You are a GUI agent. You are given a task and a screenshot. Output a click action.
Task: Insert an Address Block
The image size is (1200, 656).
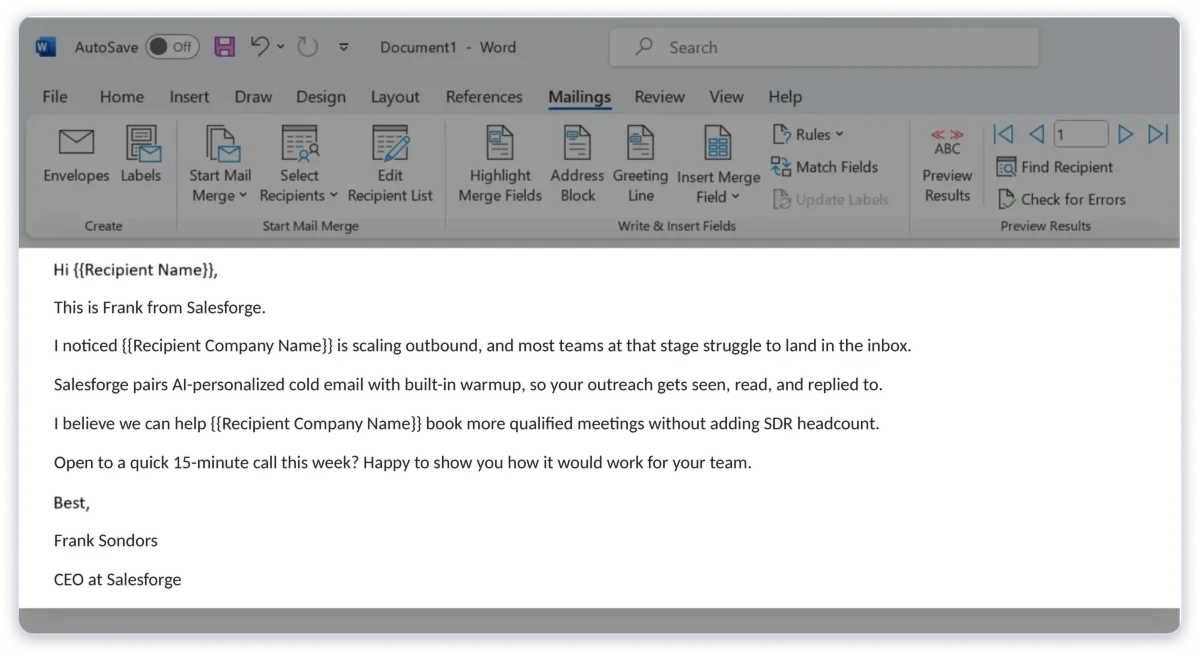tap(577, 164)
